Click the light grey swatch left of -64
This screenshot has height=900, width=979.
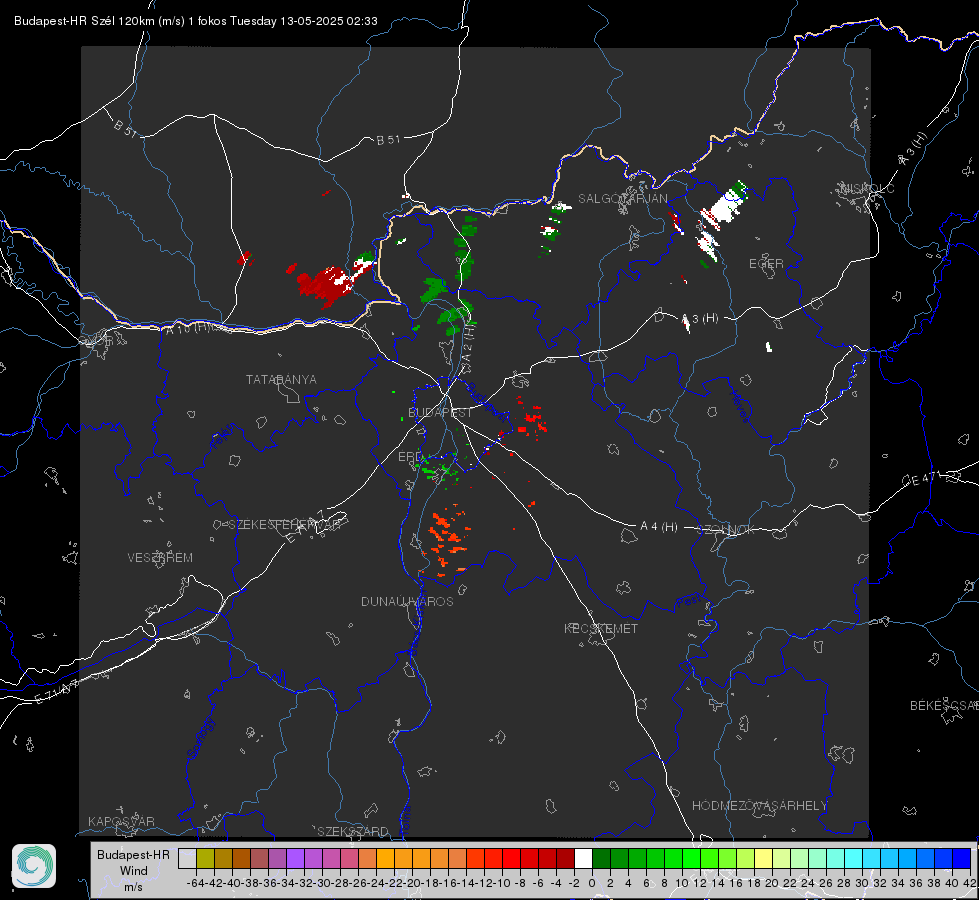(x=187, y=858)
